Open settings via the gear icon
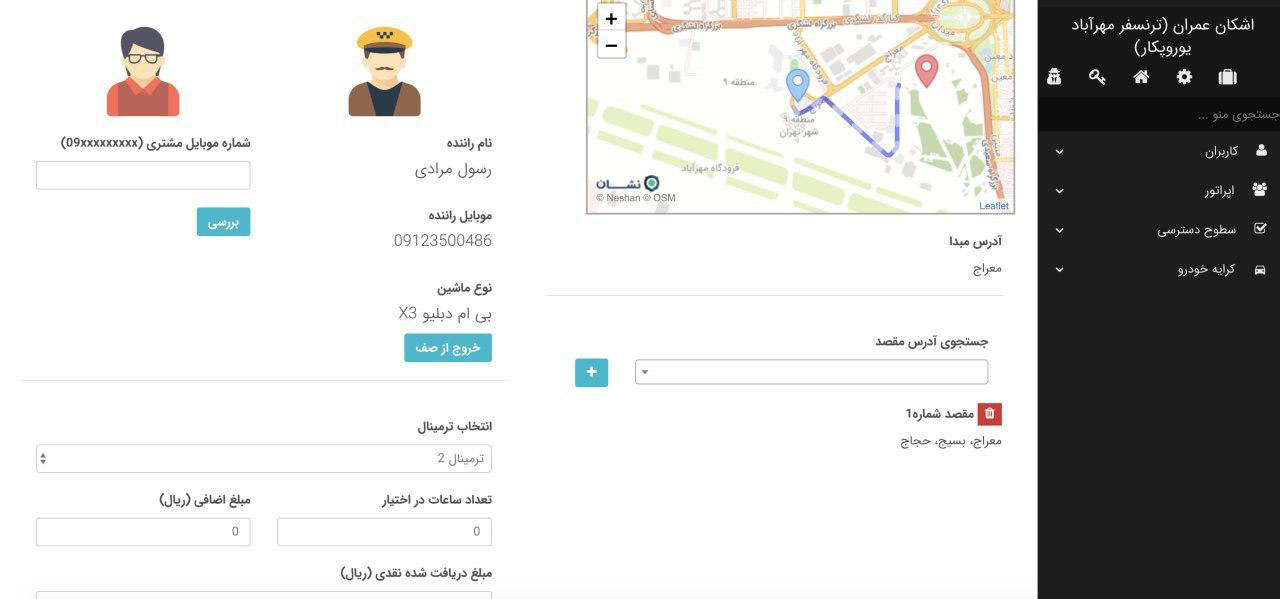1280x599 pixels. [1184, 77]
